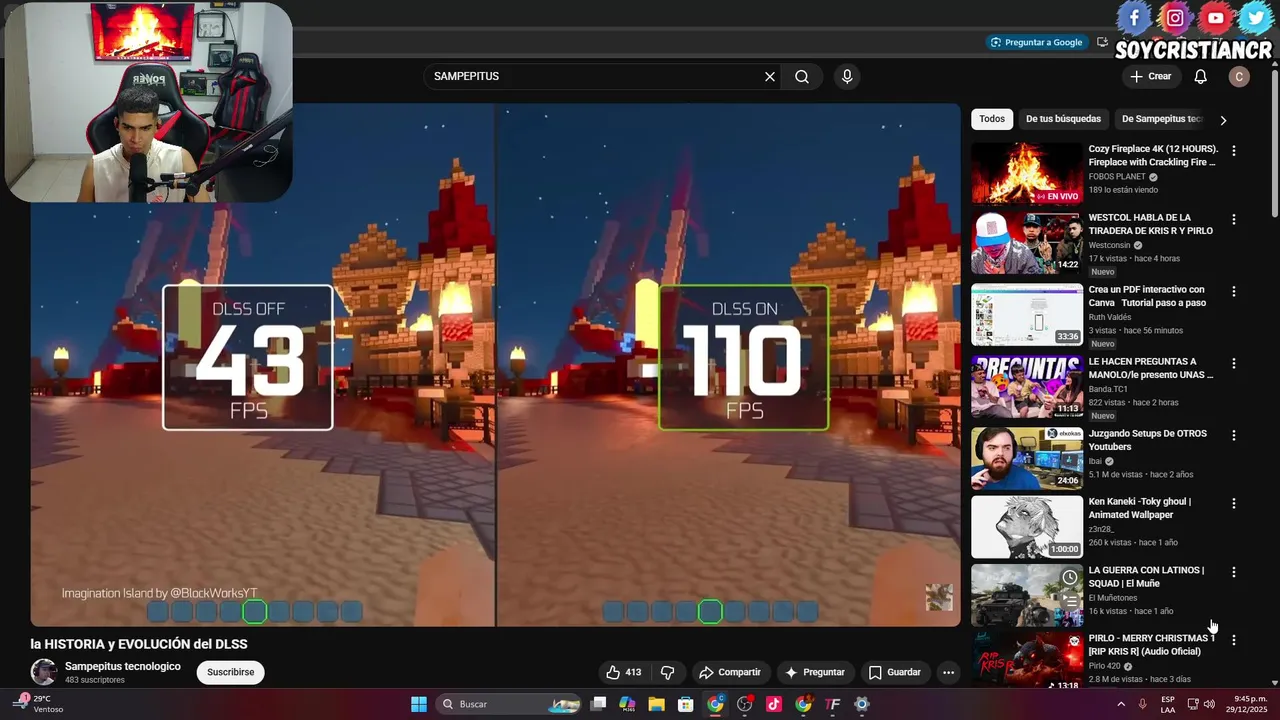This screenshot has height=720, width=1280.
Task: Open OBS Studio from taskbar
Action: 745,704
